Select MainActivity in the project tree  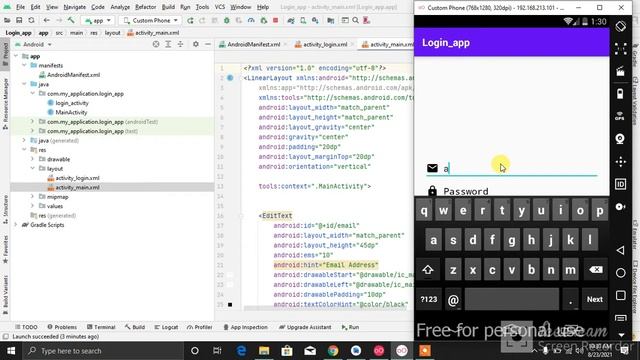pyautogui.click(x=71, y=112)
